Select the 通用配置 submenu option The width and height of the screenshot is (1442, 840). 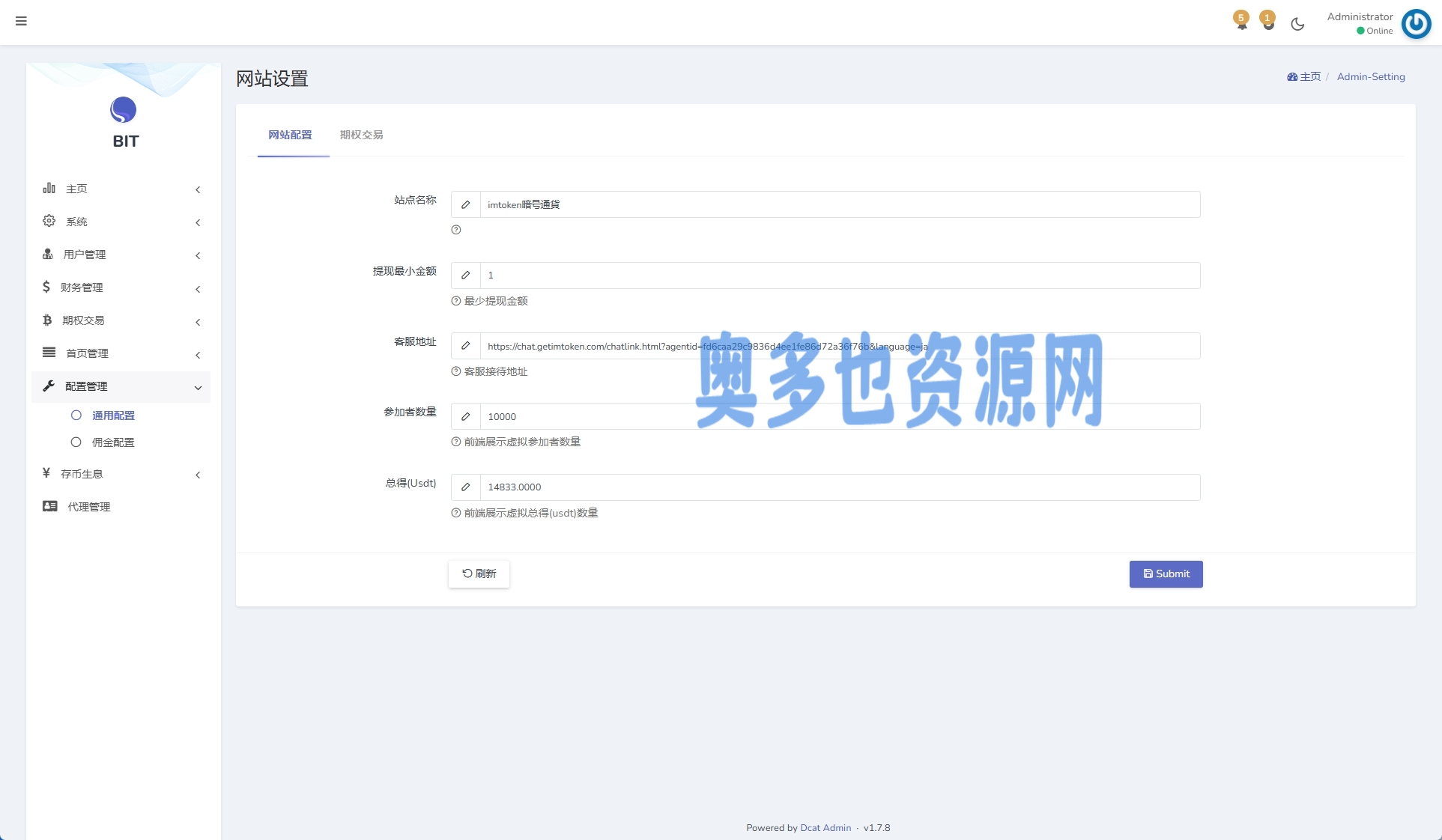point(113,416)
